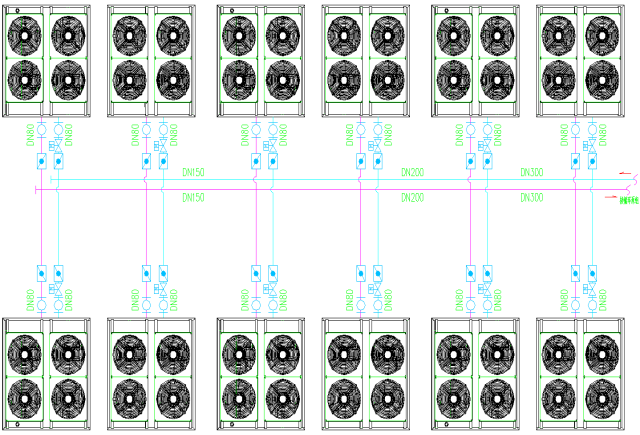Click the lower DN200 pipe label
Screen dimensions: 640x435
(413, 198)
